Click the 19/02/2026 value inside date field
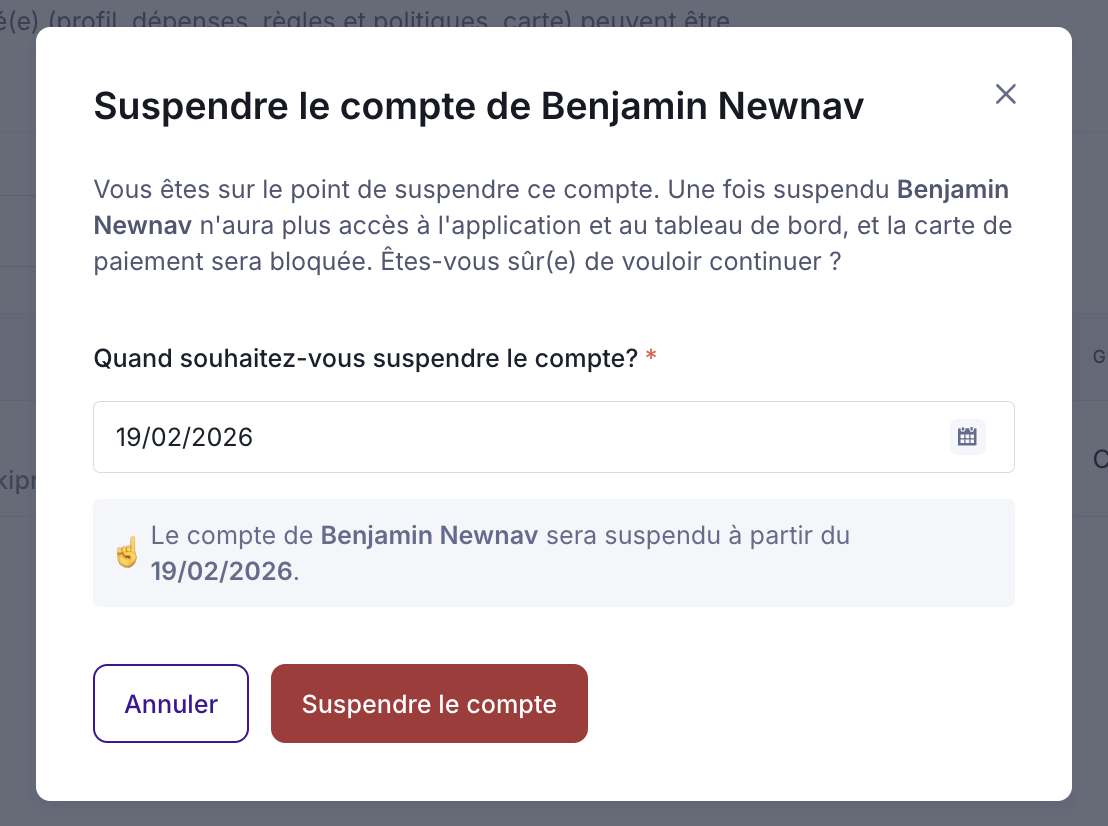This screenshot has height=826, width=1108. coord(184,437)
